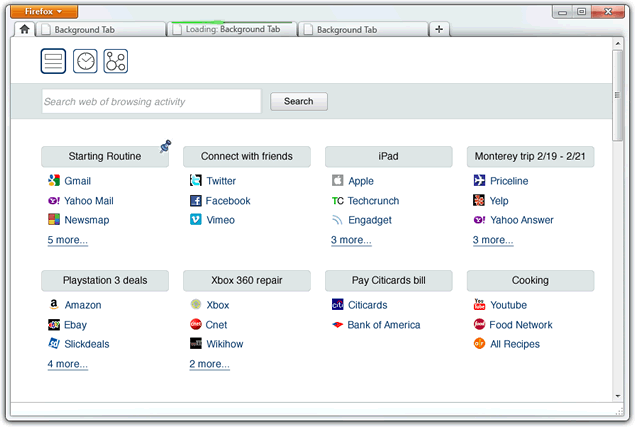The width and height of the screenshot is (635, 427).
Task: Click the Youtube icon
Action: (x=480, y=305)
